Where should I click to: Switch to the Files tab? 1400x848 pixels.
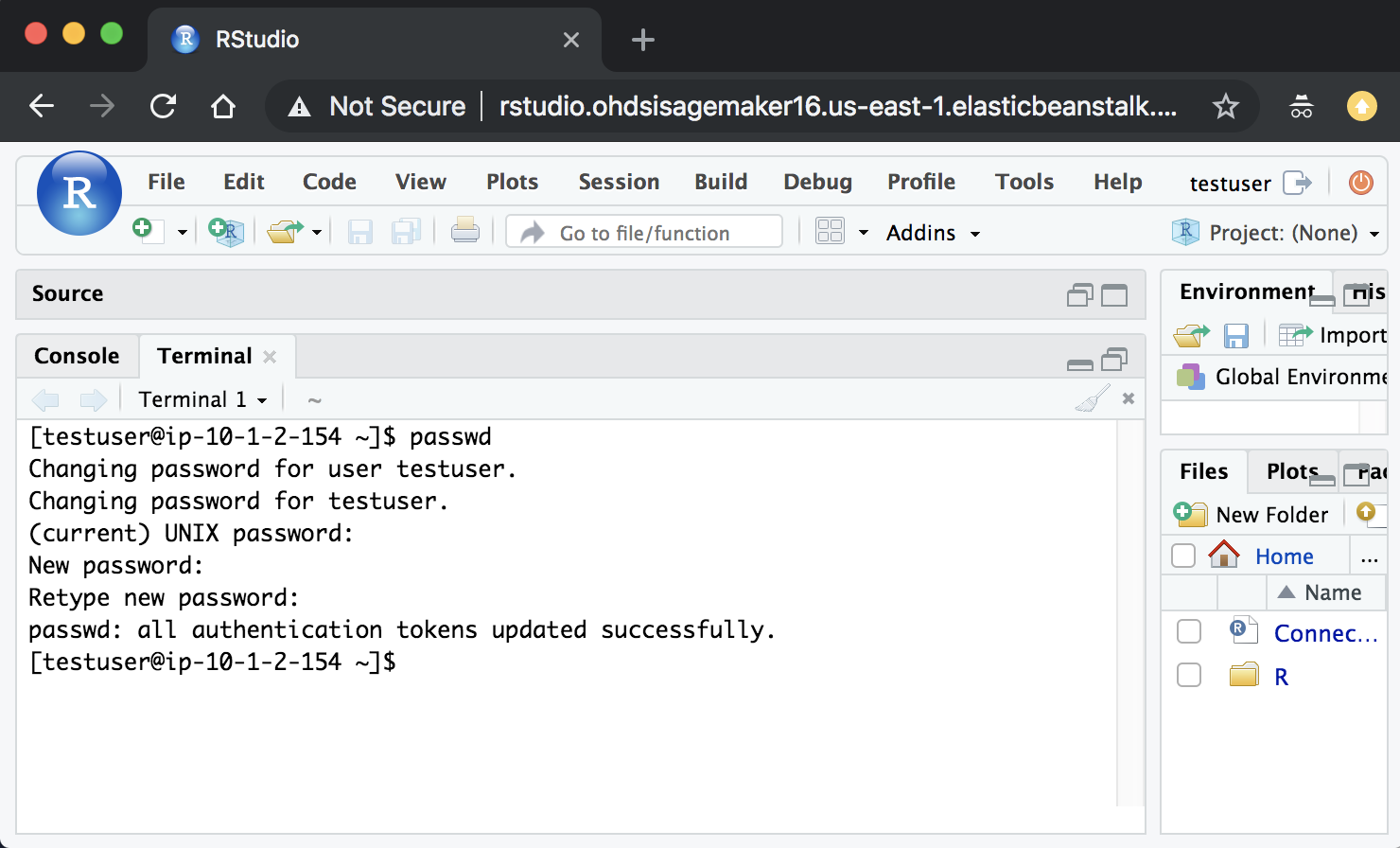pyautogui.click(x=1203, y=471)
